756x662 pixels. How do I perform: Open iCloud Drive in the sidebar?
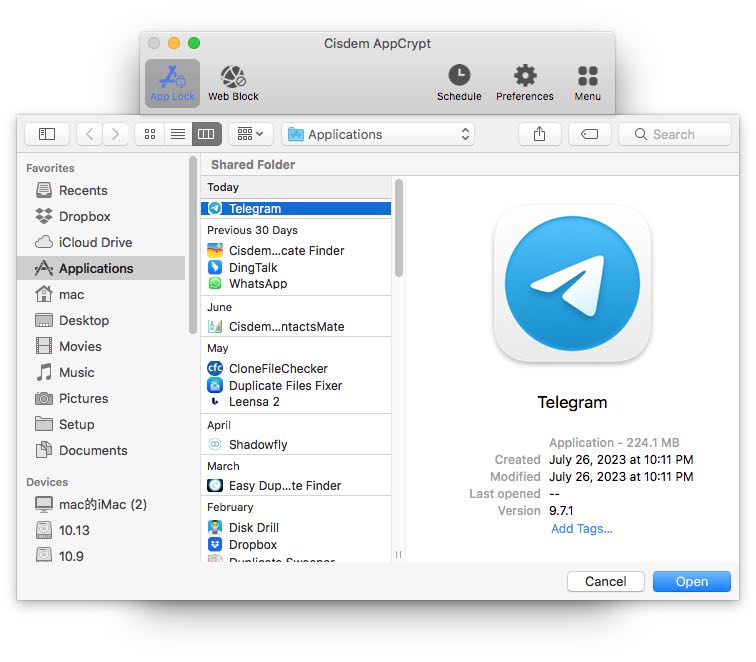pyautogui.click(x=101, y=243)
